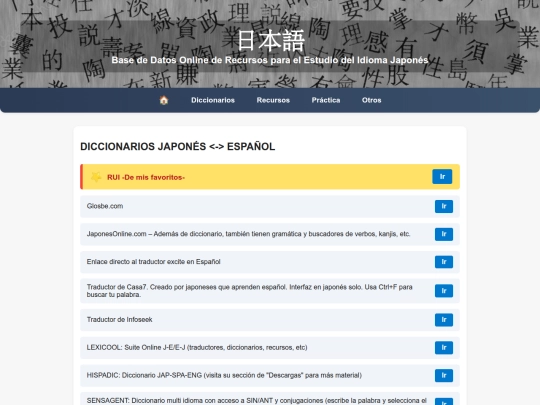Click the JaponesOnline.com description text
540x405 pixels.
[248, 234]
